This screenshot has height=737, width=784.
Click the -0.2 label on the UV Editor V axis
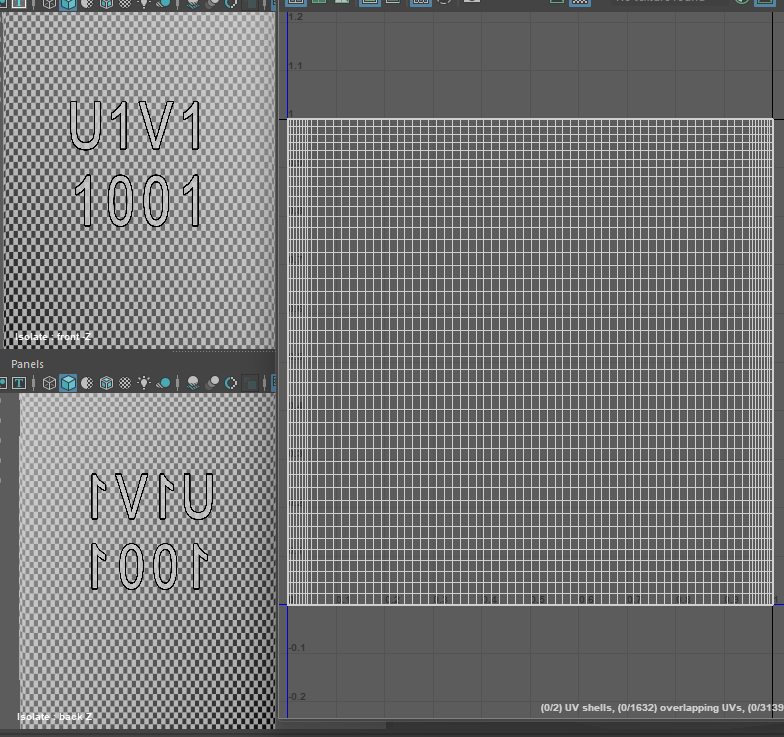click(x=297, y=696)
